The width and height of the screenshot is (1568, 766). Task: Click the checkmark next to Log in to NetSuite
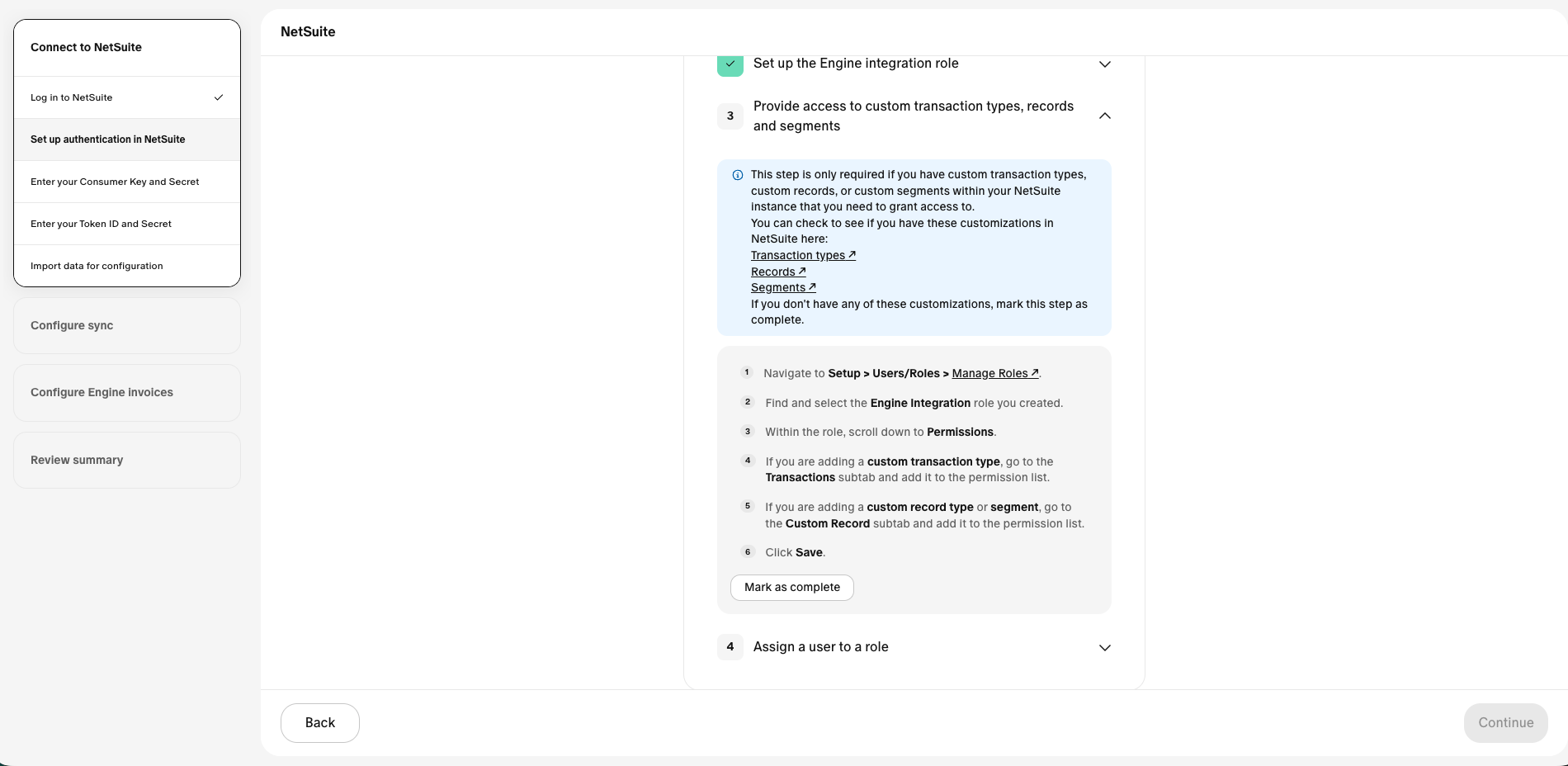coord(219,97)
